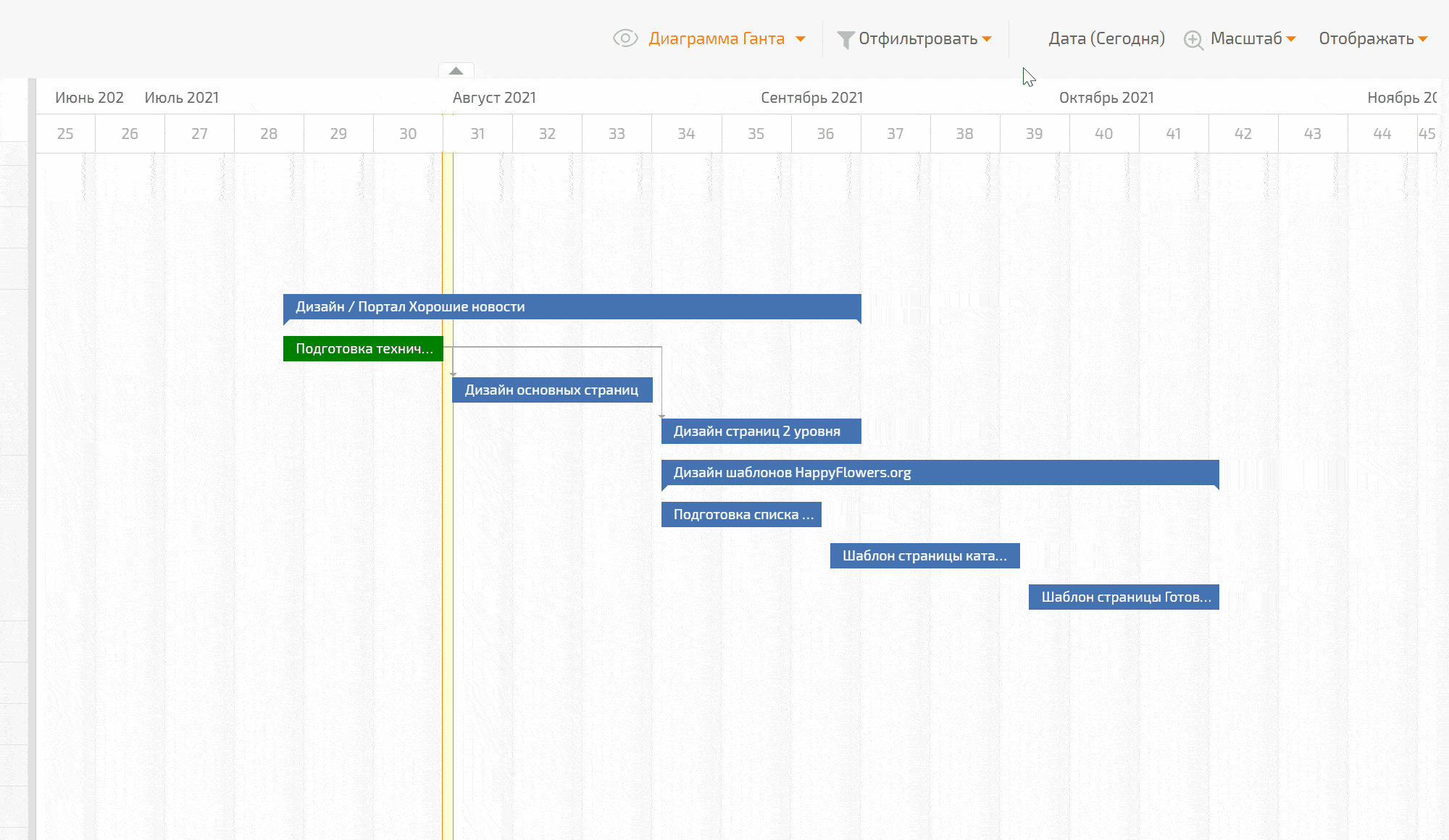Screen dimensions: 1449x840
Task: Click the Сентябрь 2021 month header
Action: click(811, 98)
